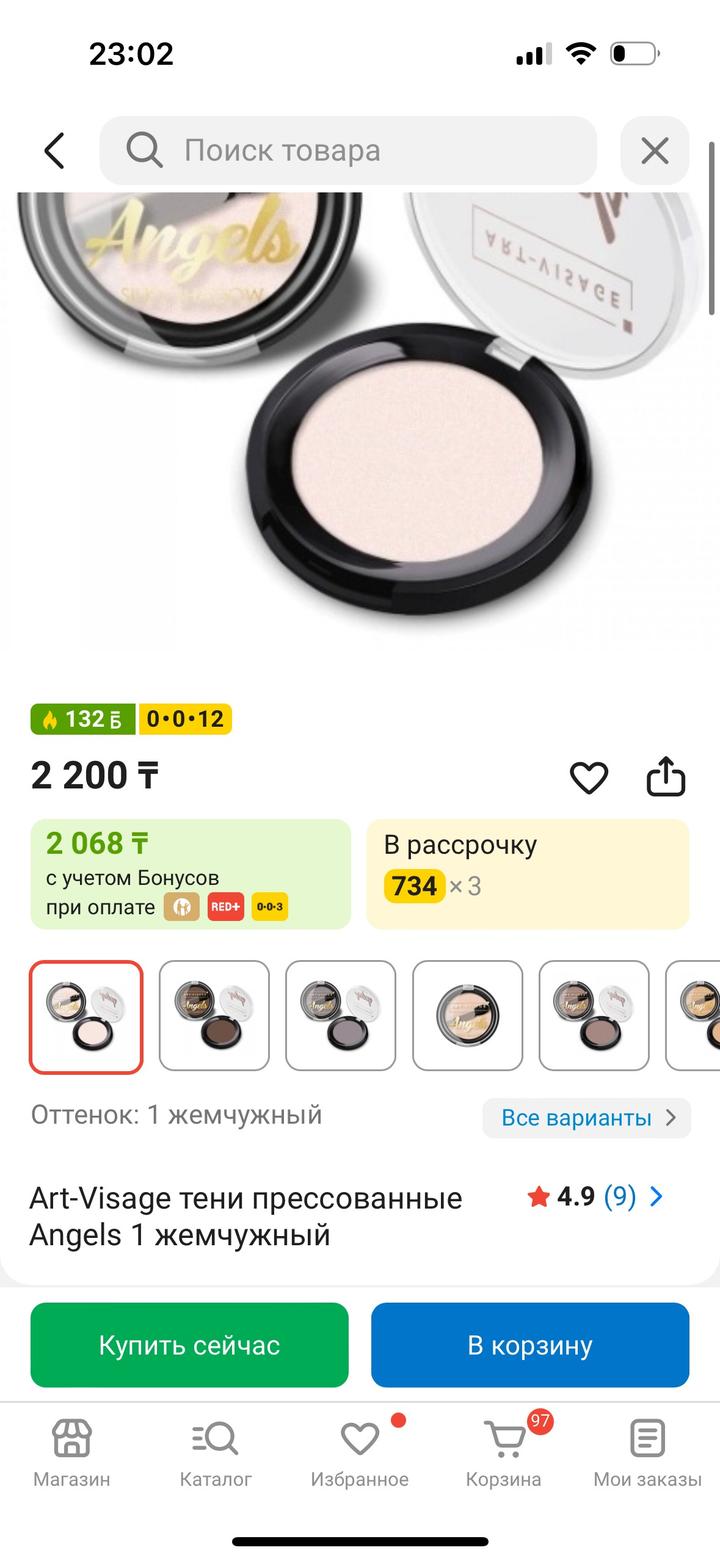Select the selected pearl shade swatch

[x=86, y=1016]
